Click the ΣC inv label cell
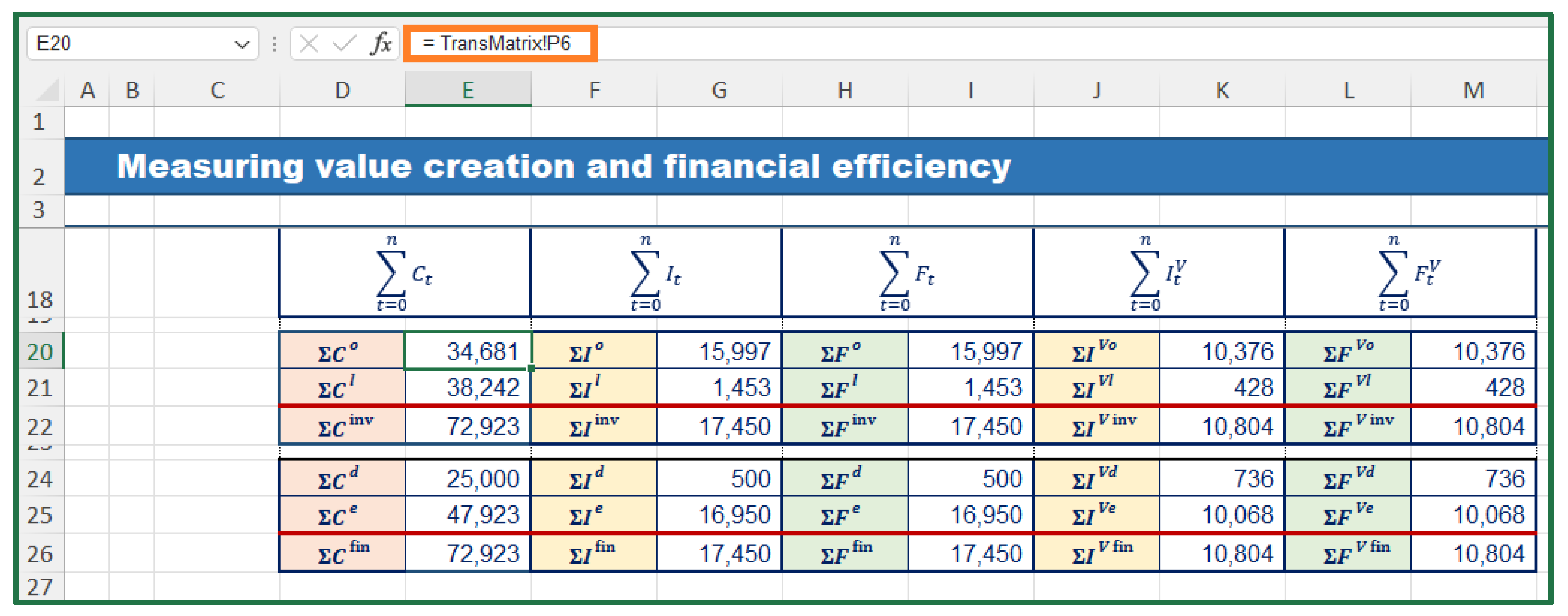This screenshot has width=1568, height=616. (x=343, y=426)
